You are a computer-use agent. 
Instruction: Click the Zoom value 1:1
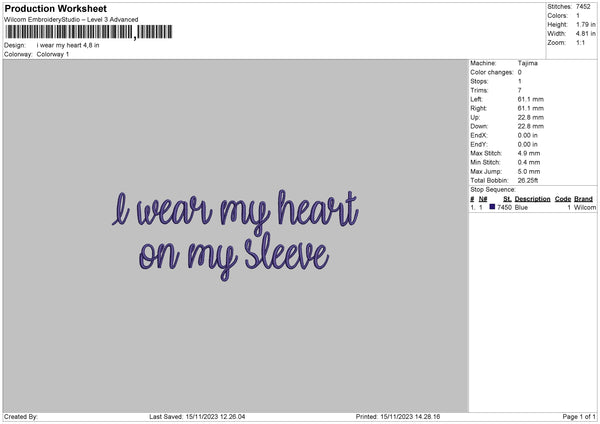[580, 42]
